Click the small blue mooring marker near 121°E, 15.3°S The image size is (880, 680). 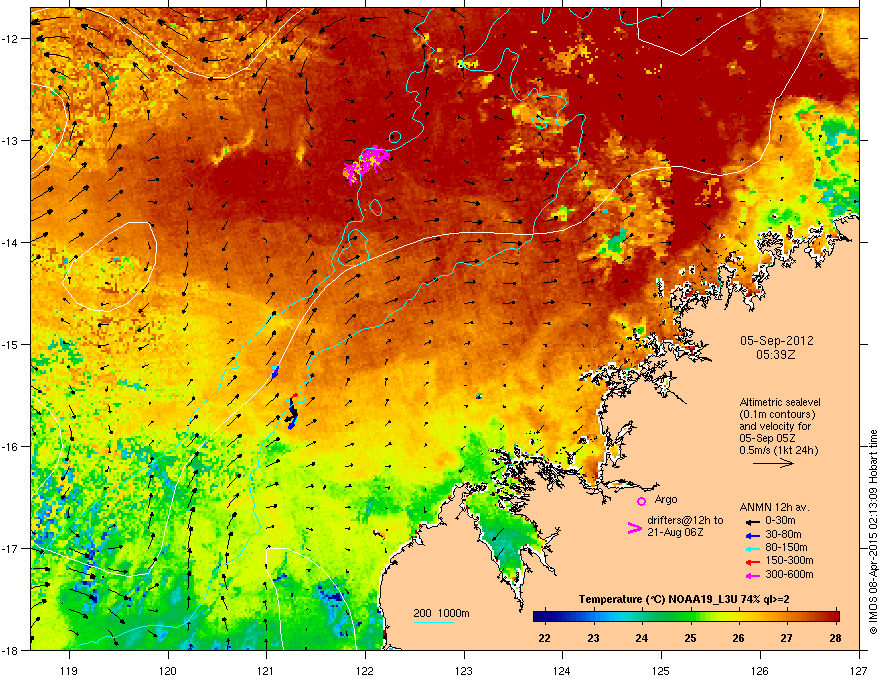point(275,371)
